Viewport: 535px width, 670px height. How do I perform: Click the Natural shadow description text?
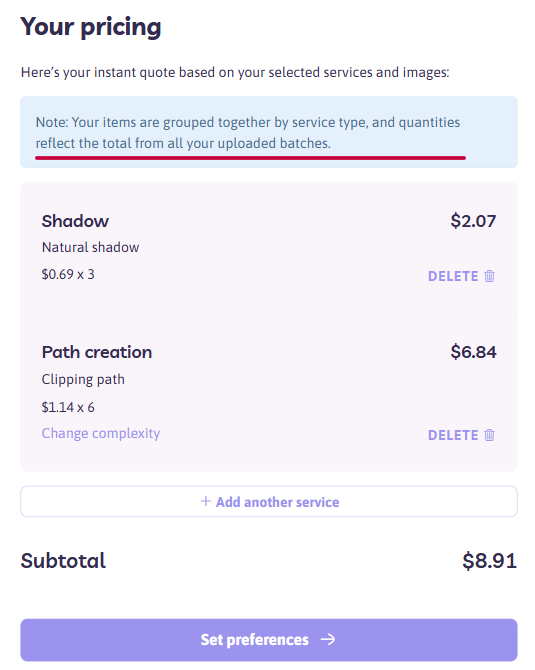click(91, 247)
